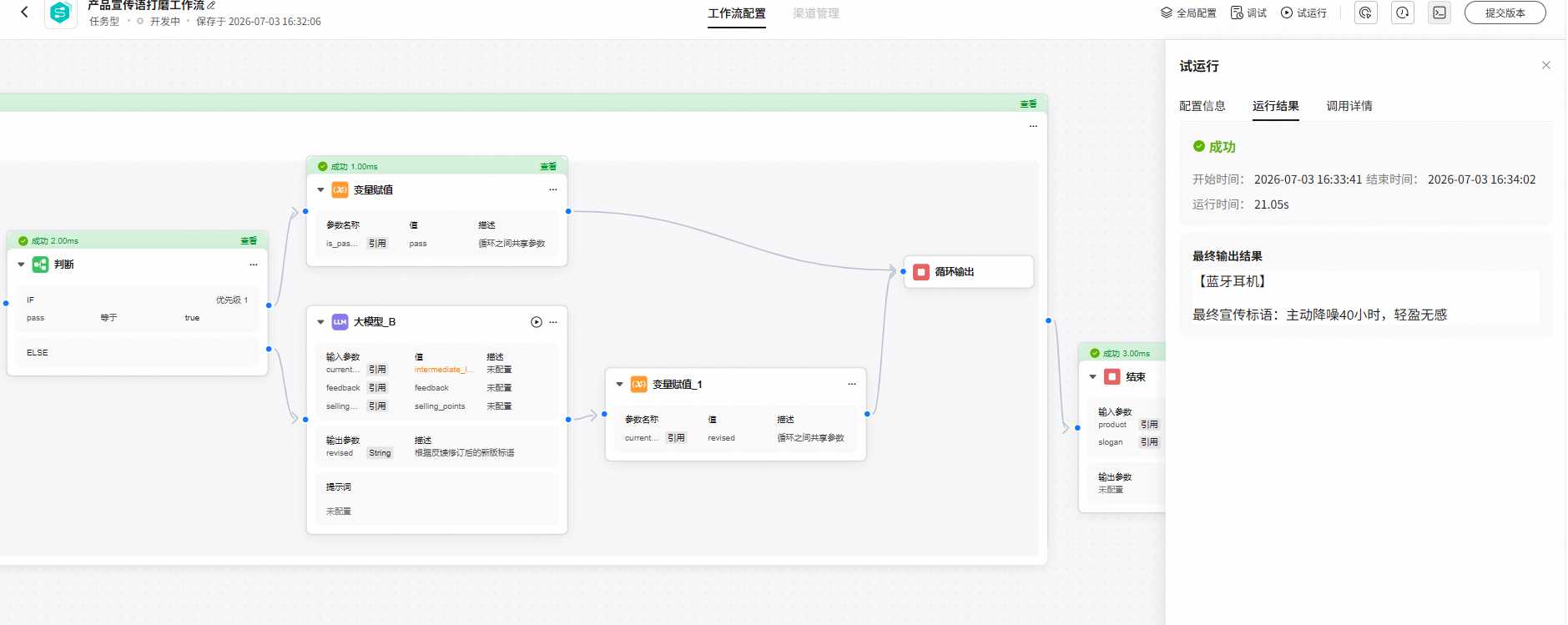1568x625 pixels.
Task: Click 查看 on the 变量赋值 node
Action: tap(548, 166)
